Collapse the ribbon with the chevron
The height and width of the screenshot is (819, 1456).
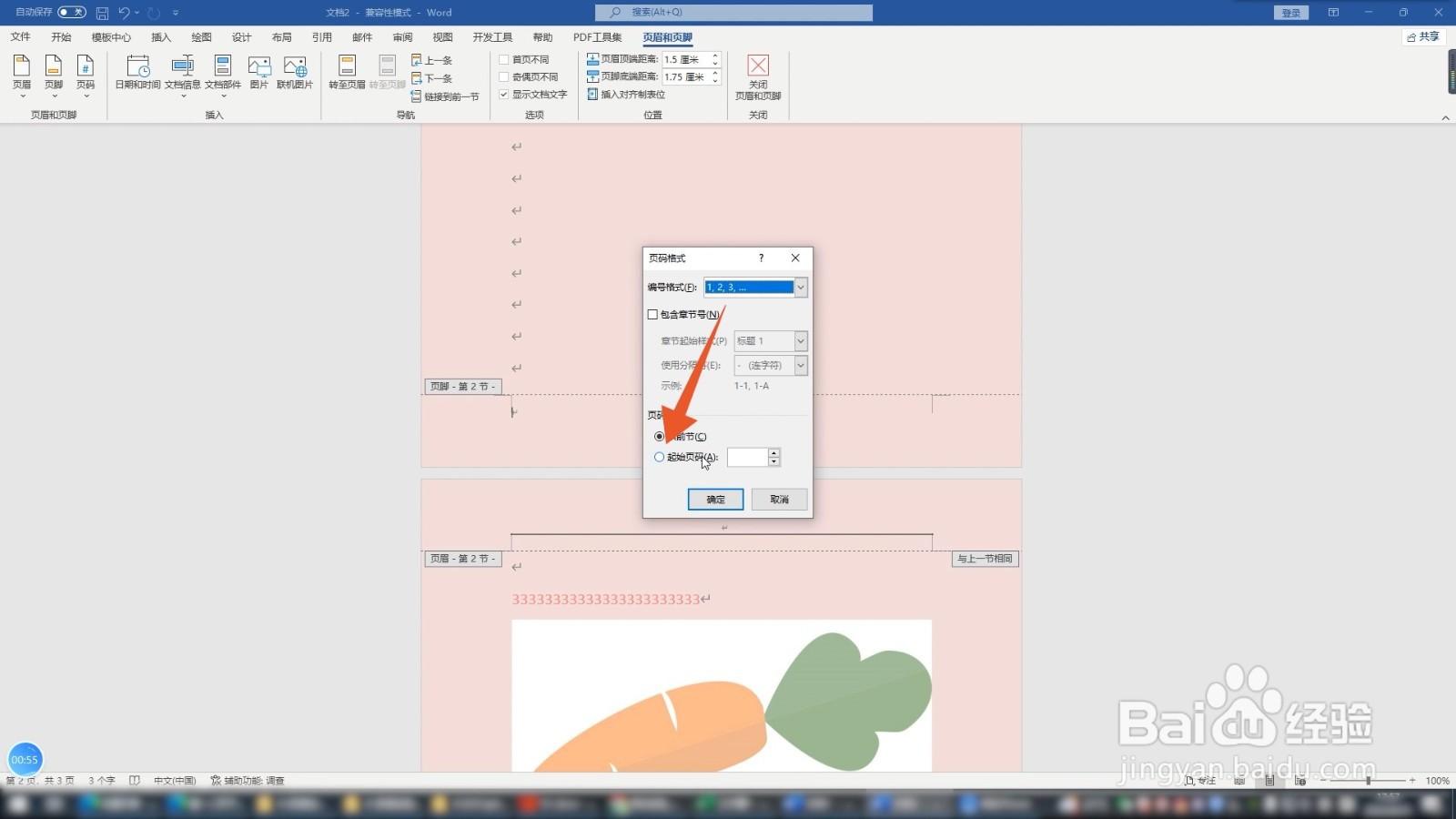coord(1445,117)
